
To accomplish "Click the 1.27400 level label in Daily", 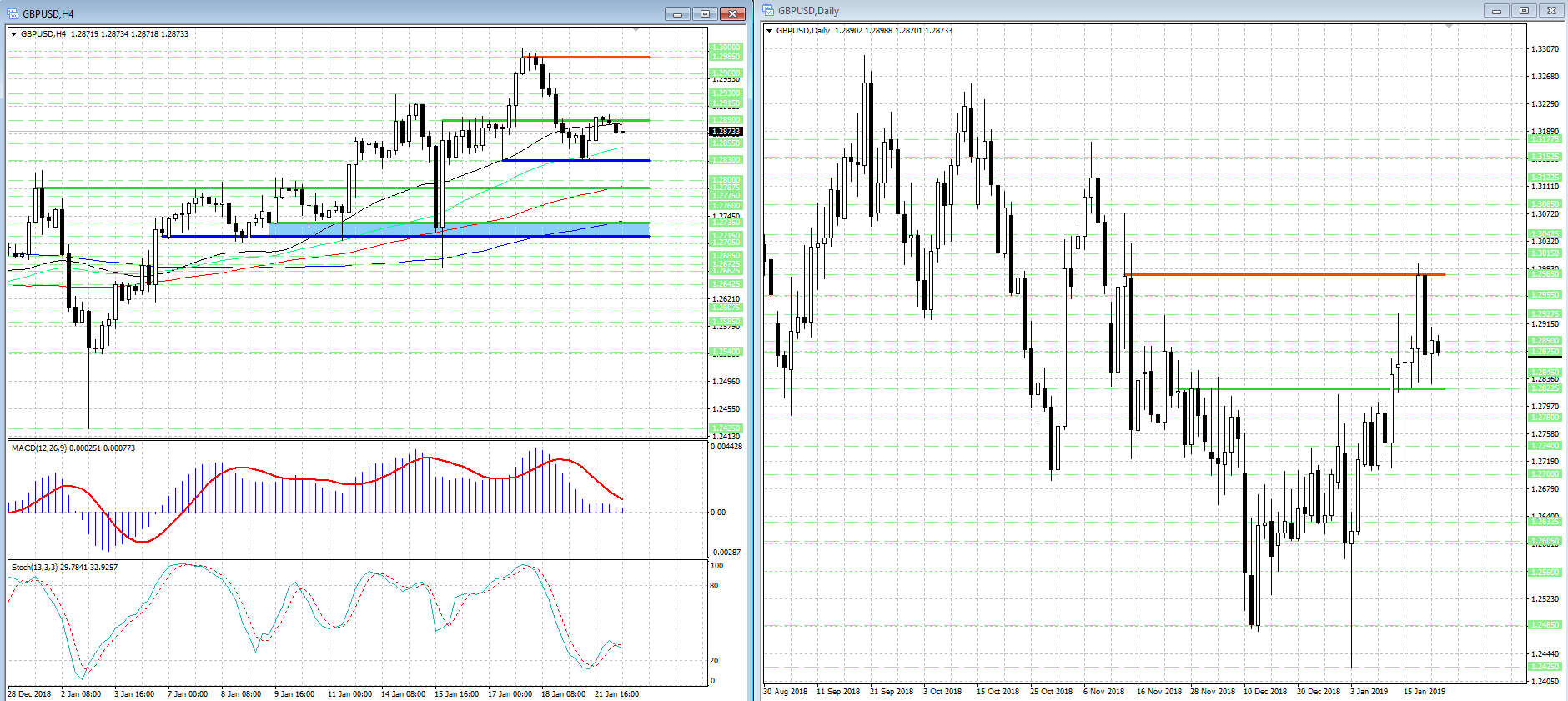I will tap(1545, 446).
